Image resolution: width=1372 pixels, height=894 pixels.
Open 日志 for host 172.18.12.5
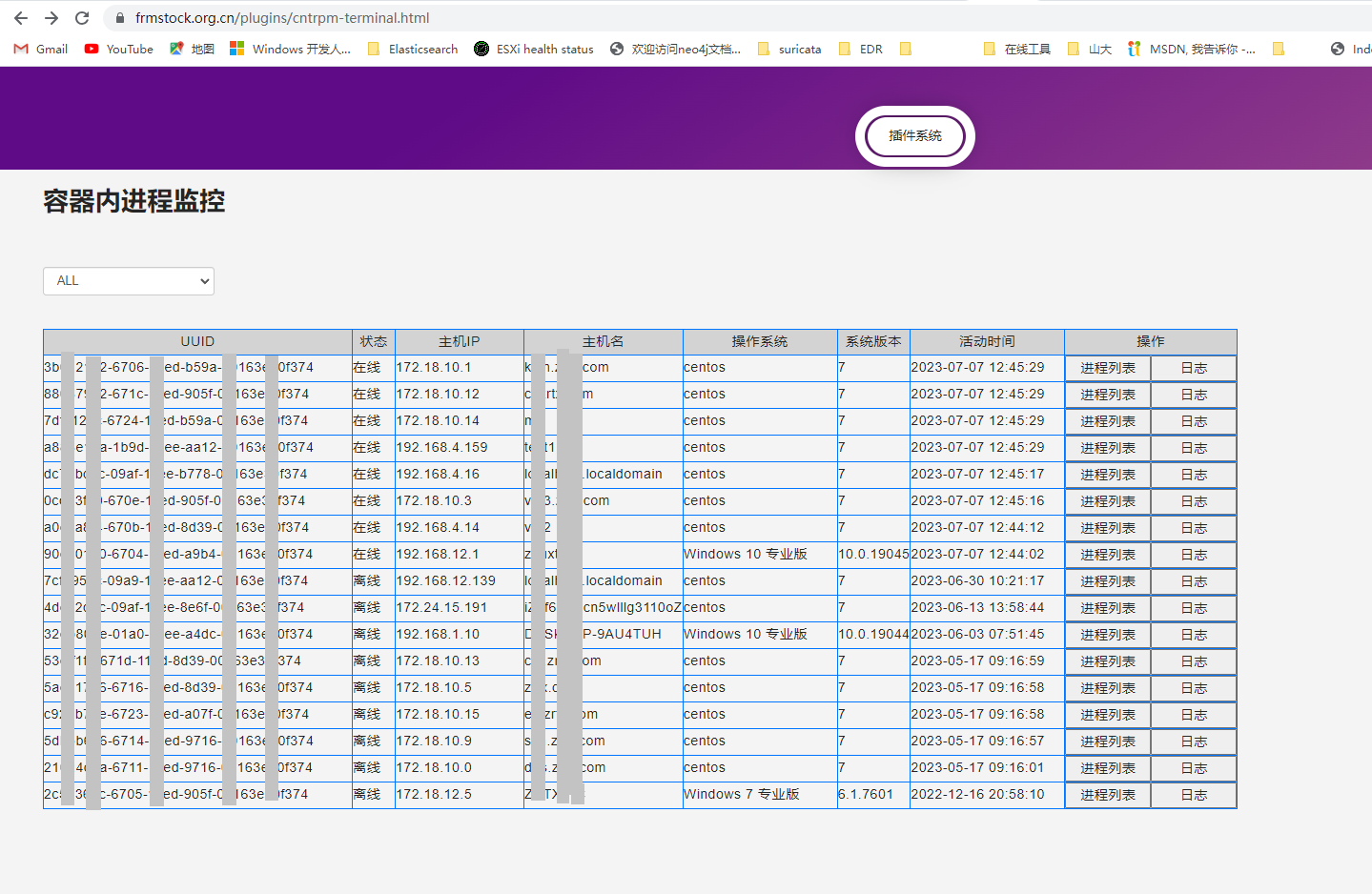tap(1194, 795)
